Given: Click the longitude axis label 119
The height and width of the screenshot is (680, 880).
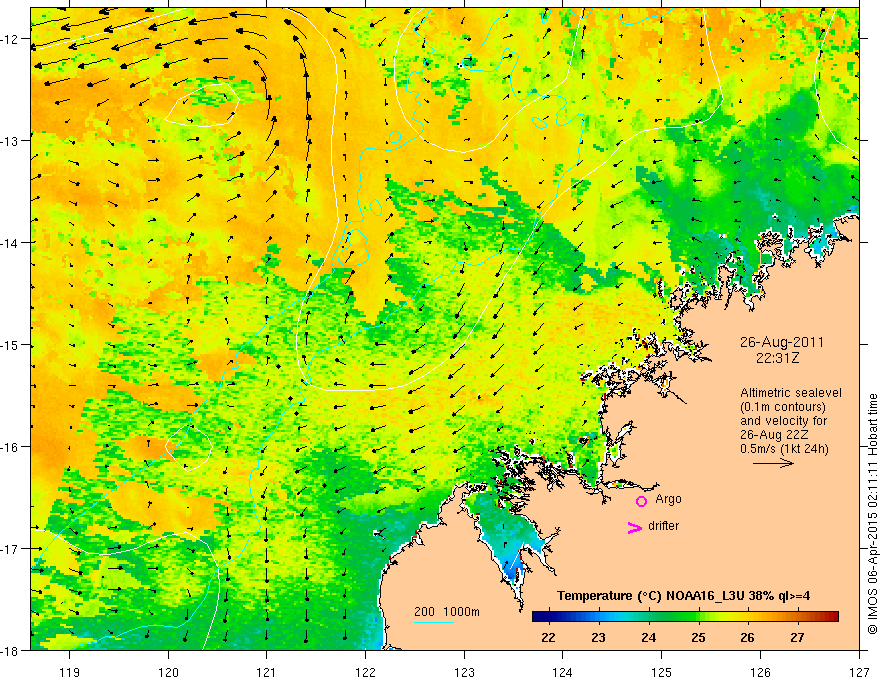Looking at the screenshot, I should (70, 672).
